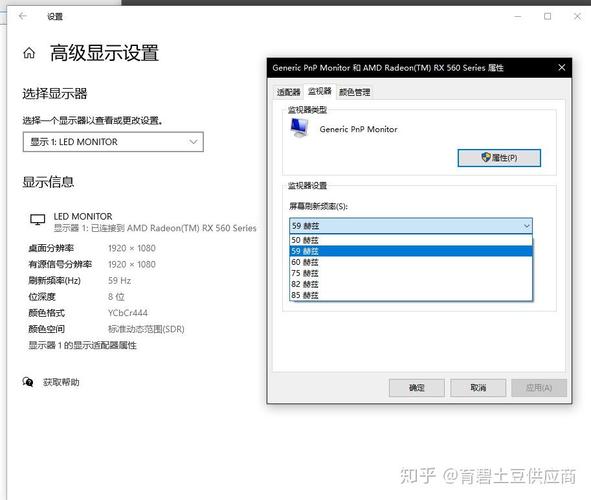Click the Generic PnP Monitor icon
This screenshot has height=500, width=591.
[300, 128]
